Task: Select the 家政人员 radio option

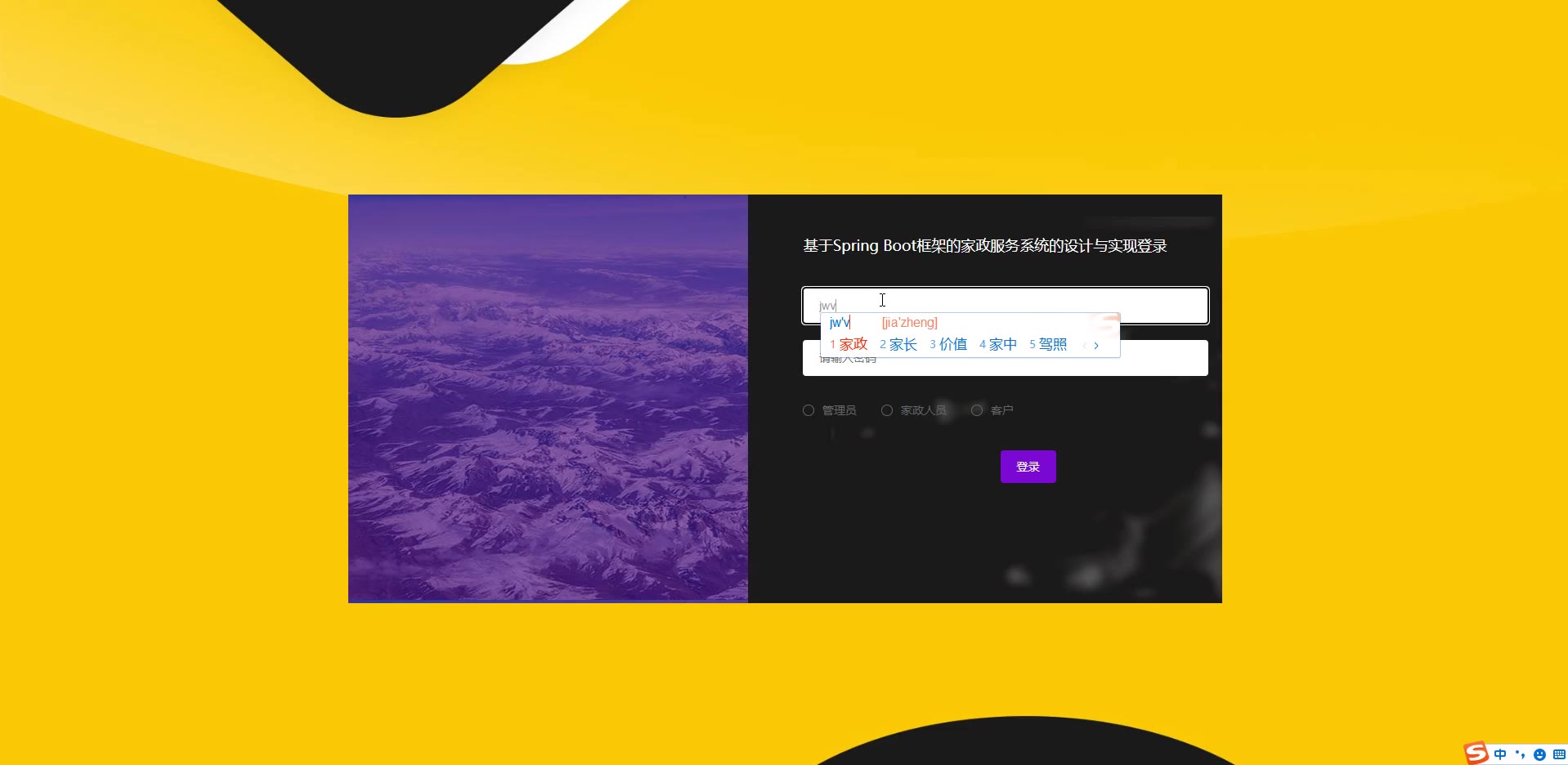Action: tap(887, 410)
